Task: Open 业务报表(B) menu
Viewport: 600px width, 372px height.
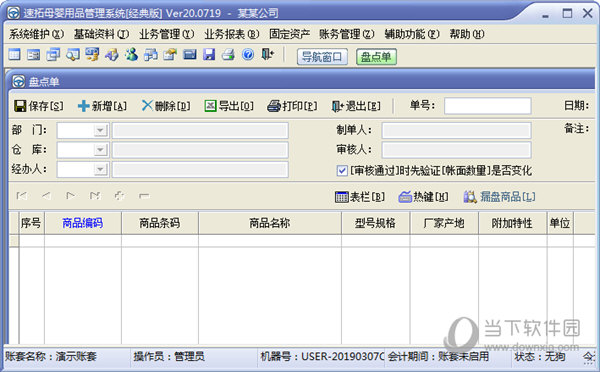Action: 232,34
